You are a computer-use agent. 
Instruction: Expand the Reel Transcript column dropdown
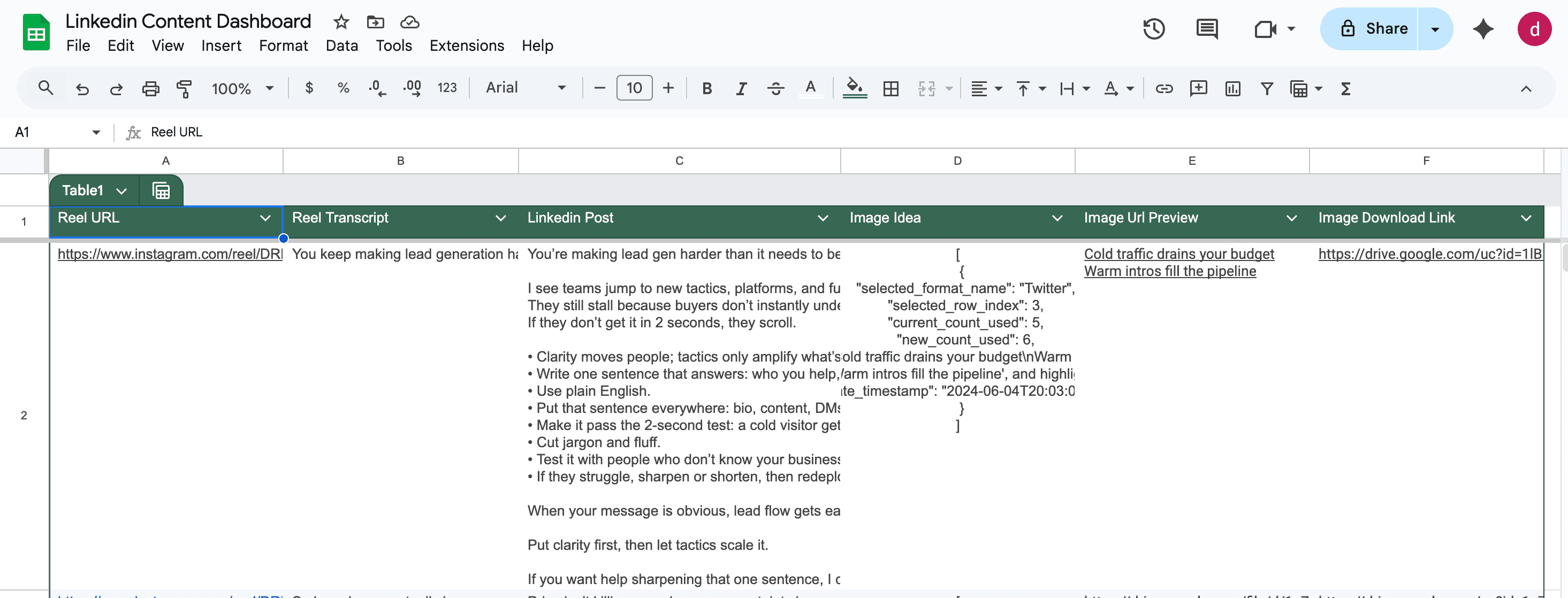pyautogui.click(x=500, y=218)
